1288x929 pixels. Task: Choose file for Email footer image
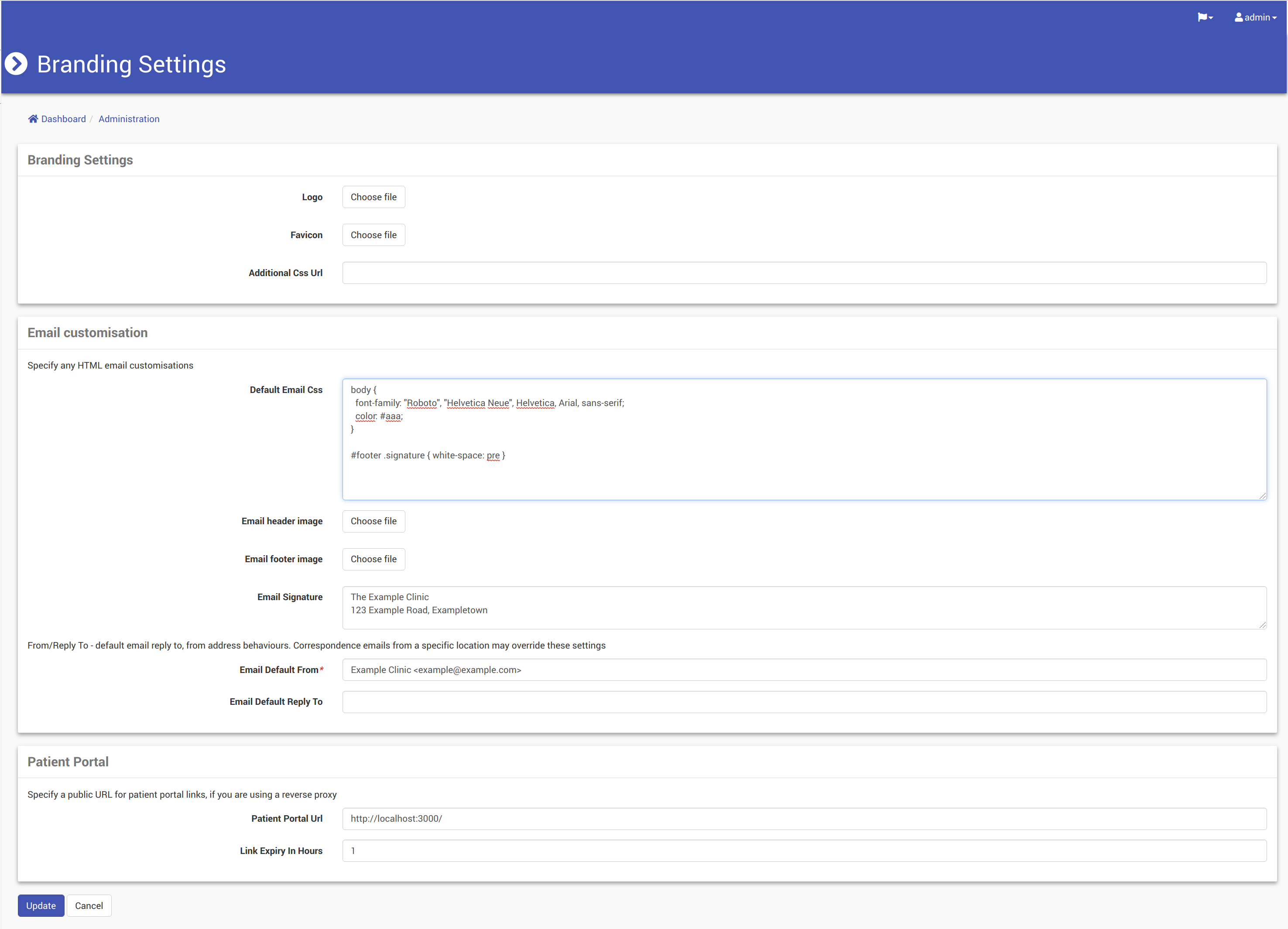click(x=373, y=559)
